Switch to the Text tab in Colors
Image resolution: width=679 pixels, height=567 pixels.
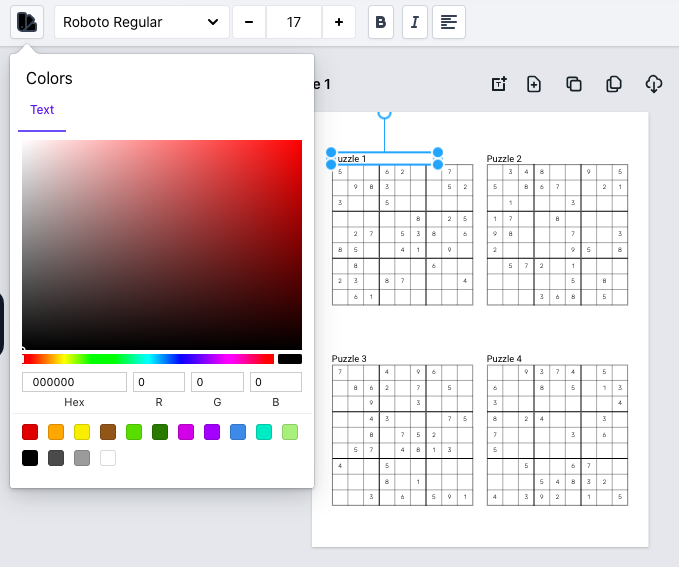point(42,110)
